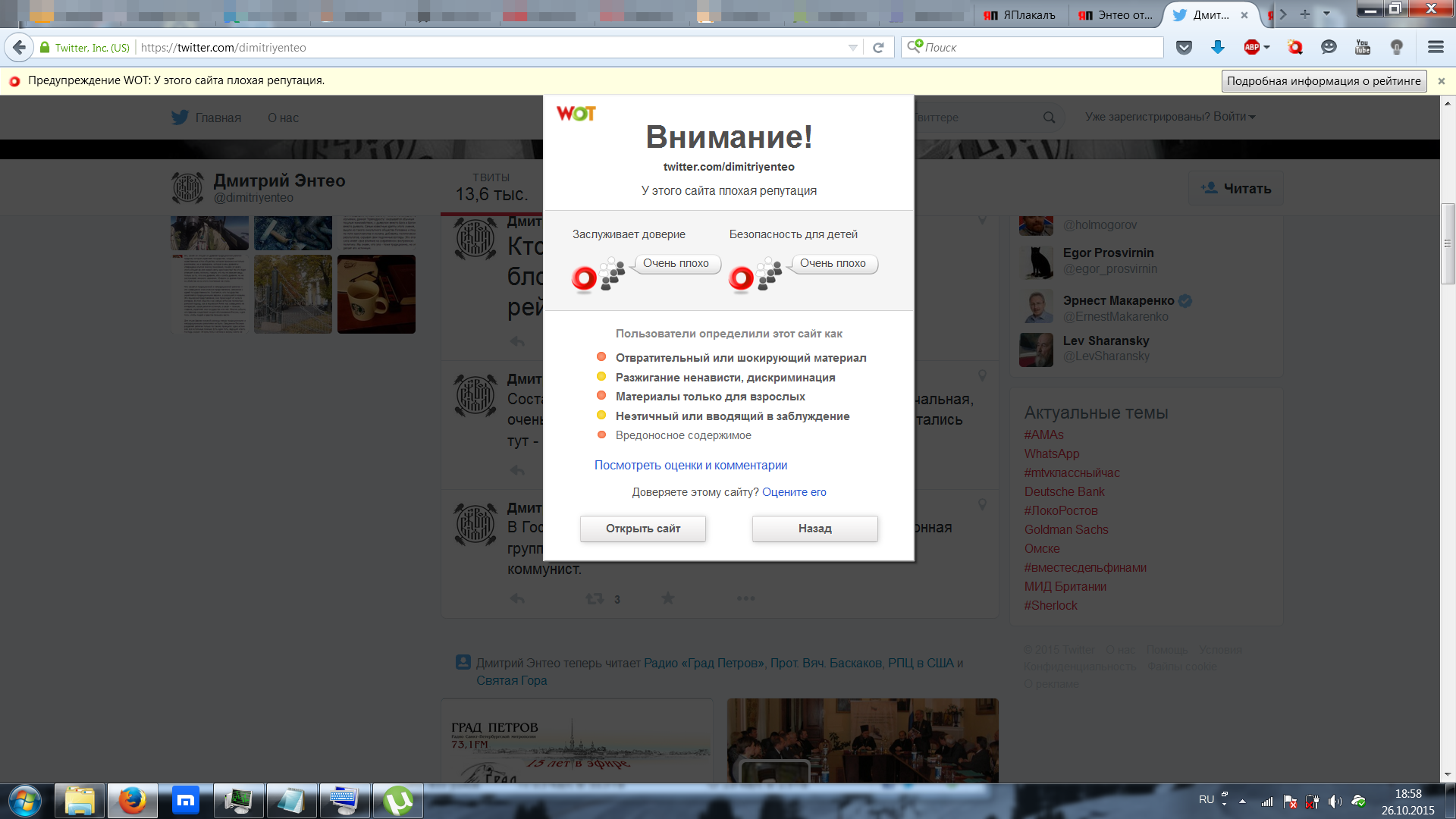This screenshot has width=1456, height=819.
Task: Open a new tab with plus button
Action: pos(1305,14)
